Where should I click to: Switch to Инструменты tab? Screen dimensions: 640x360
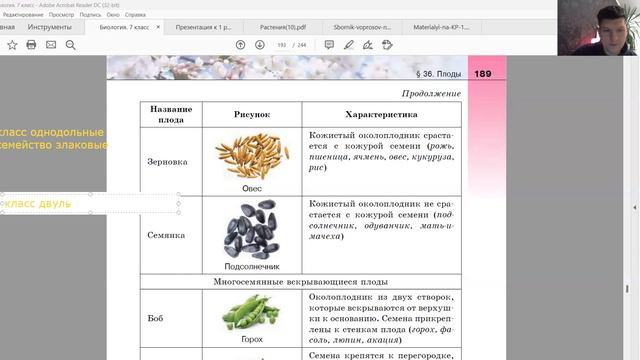(50, 27)
